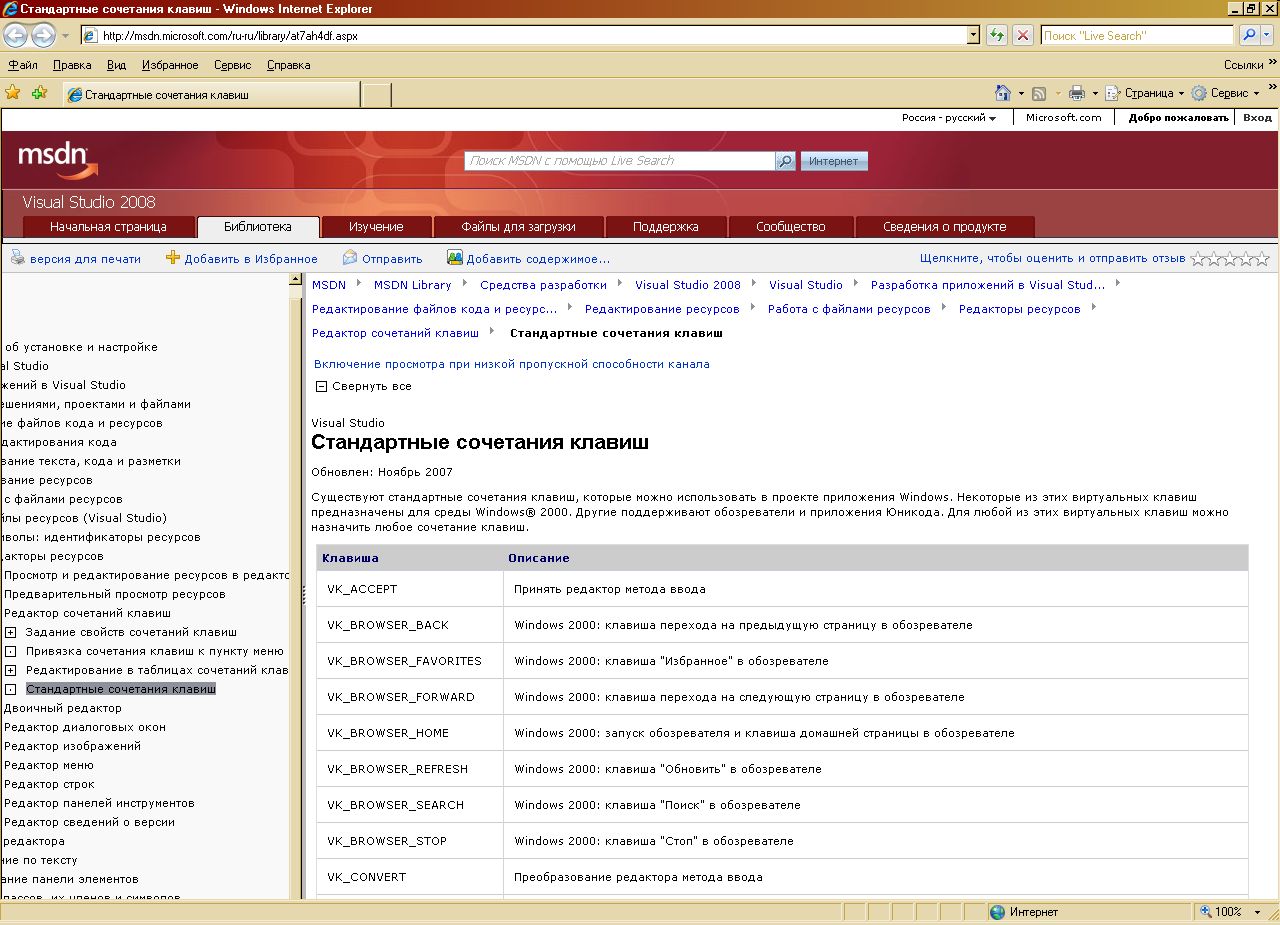The image size is (1280, 925).
Task: Switch to Файлы для загрузки tab
Action: point(518,227)
